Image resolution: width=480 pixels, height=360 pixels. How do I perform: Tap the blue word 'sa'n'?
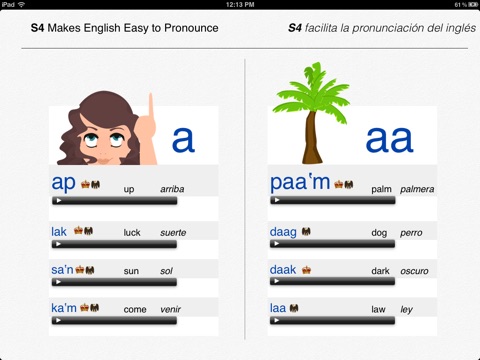pos(62,269)
